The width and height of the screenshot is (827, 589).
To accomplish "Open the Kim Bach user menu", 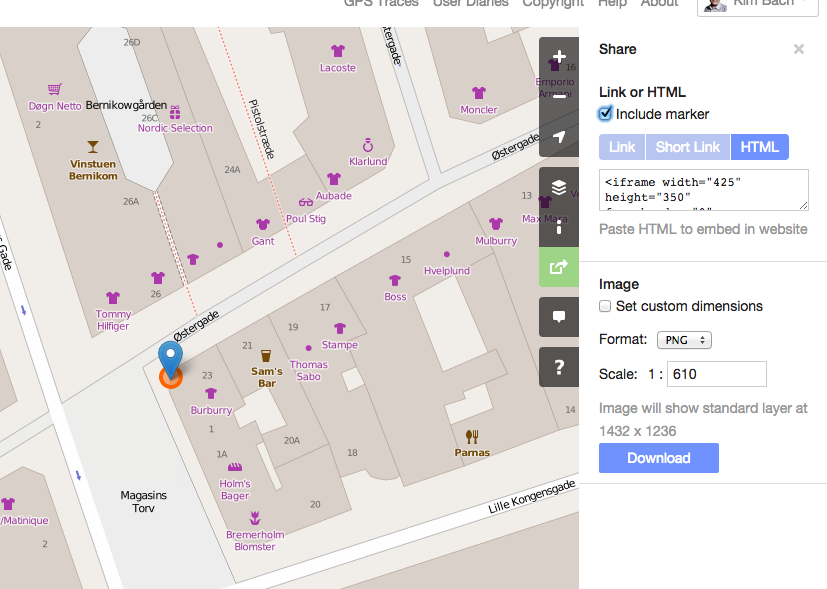I will pos(757,5).
